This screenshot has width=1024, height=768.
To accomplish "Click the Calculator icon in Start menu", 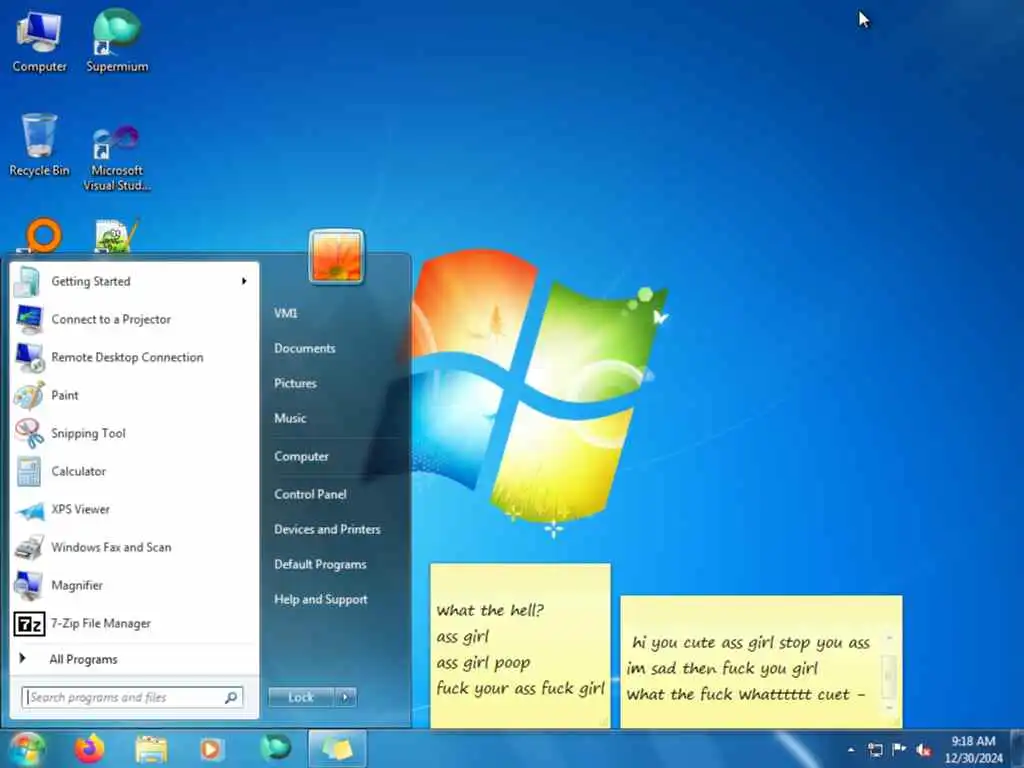I will click(29, 472).
